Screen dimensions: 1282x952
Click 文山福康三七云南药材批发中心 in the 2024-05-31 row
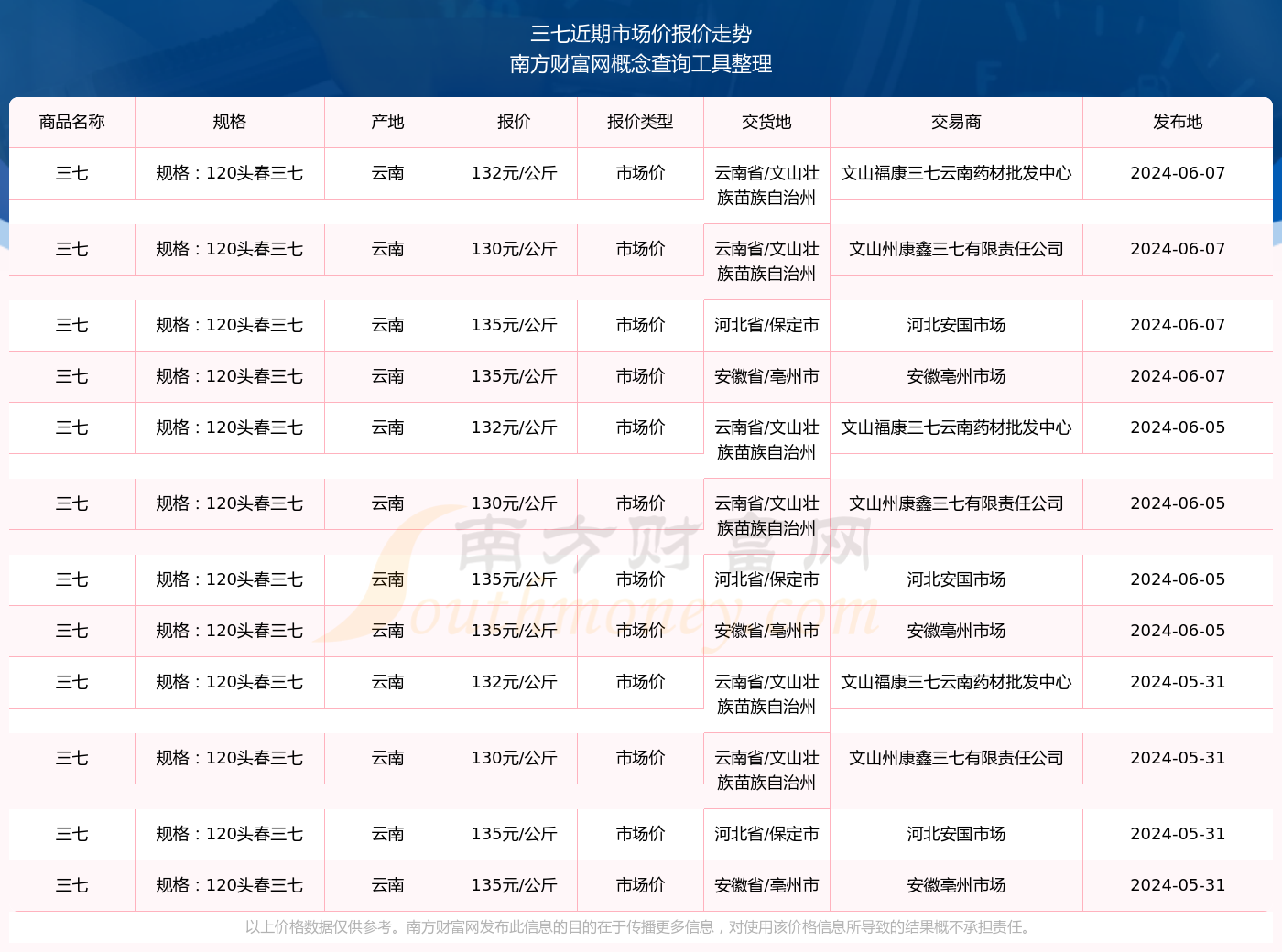click(x=957, y=682)
